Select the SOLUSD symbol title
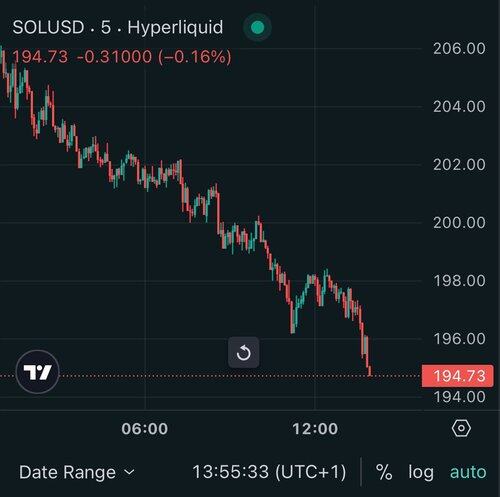 click(x=48, y=27)
